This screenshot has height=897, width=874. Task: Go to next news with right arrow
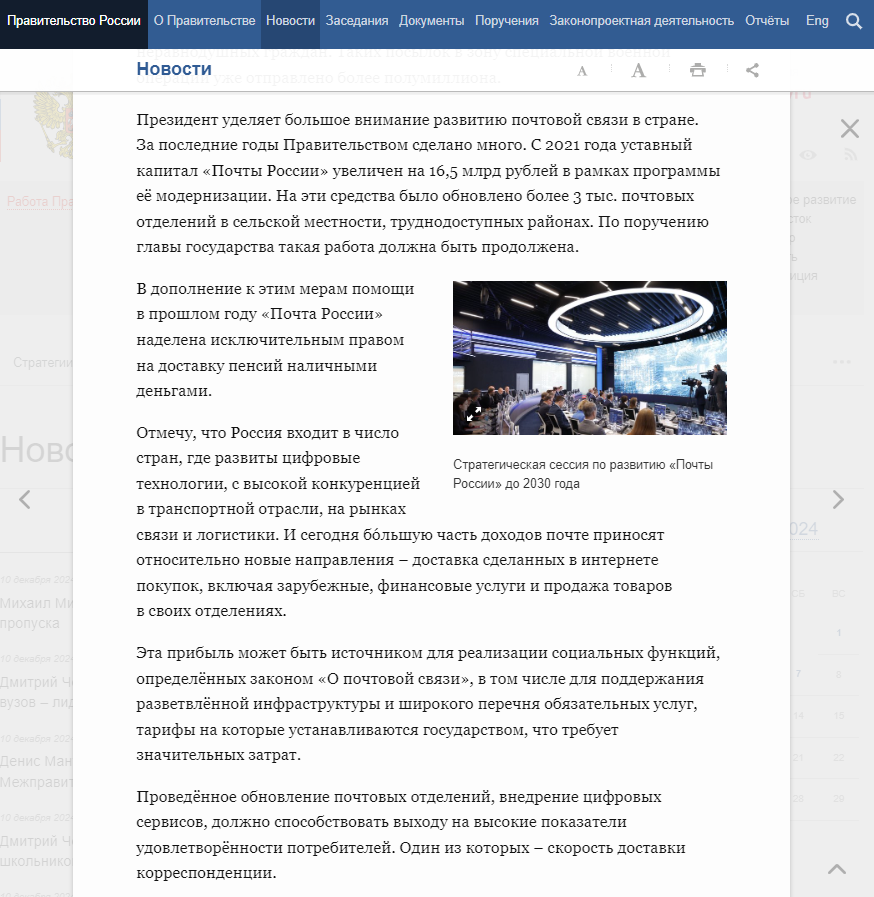pyautogui.click(x=838, y=499)
